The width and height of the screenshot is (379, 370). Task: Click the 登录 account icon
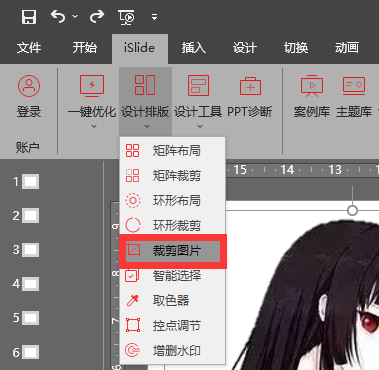point(29,86)
